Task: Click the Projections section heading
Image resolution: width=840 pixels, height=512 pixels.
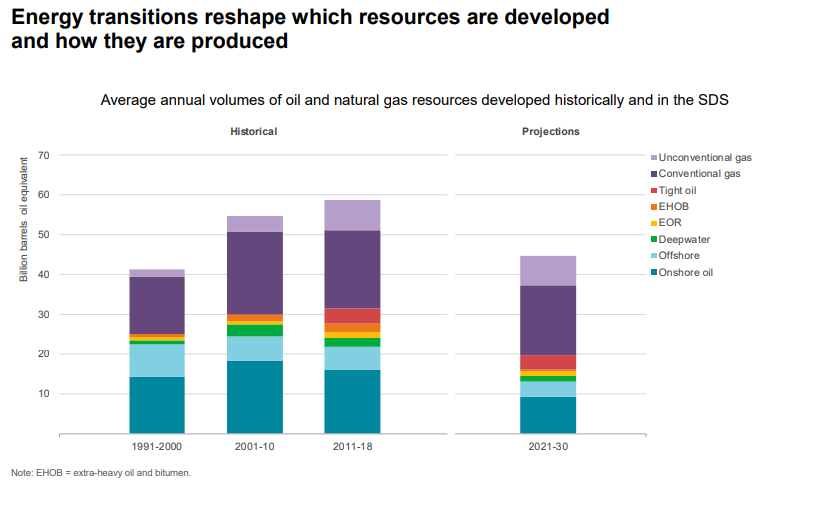Action: coord(550,132)
